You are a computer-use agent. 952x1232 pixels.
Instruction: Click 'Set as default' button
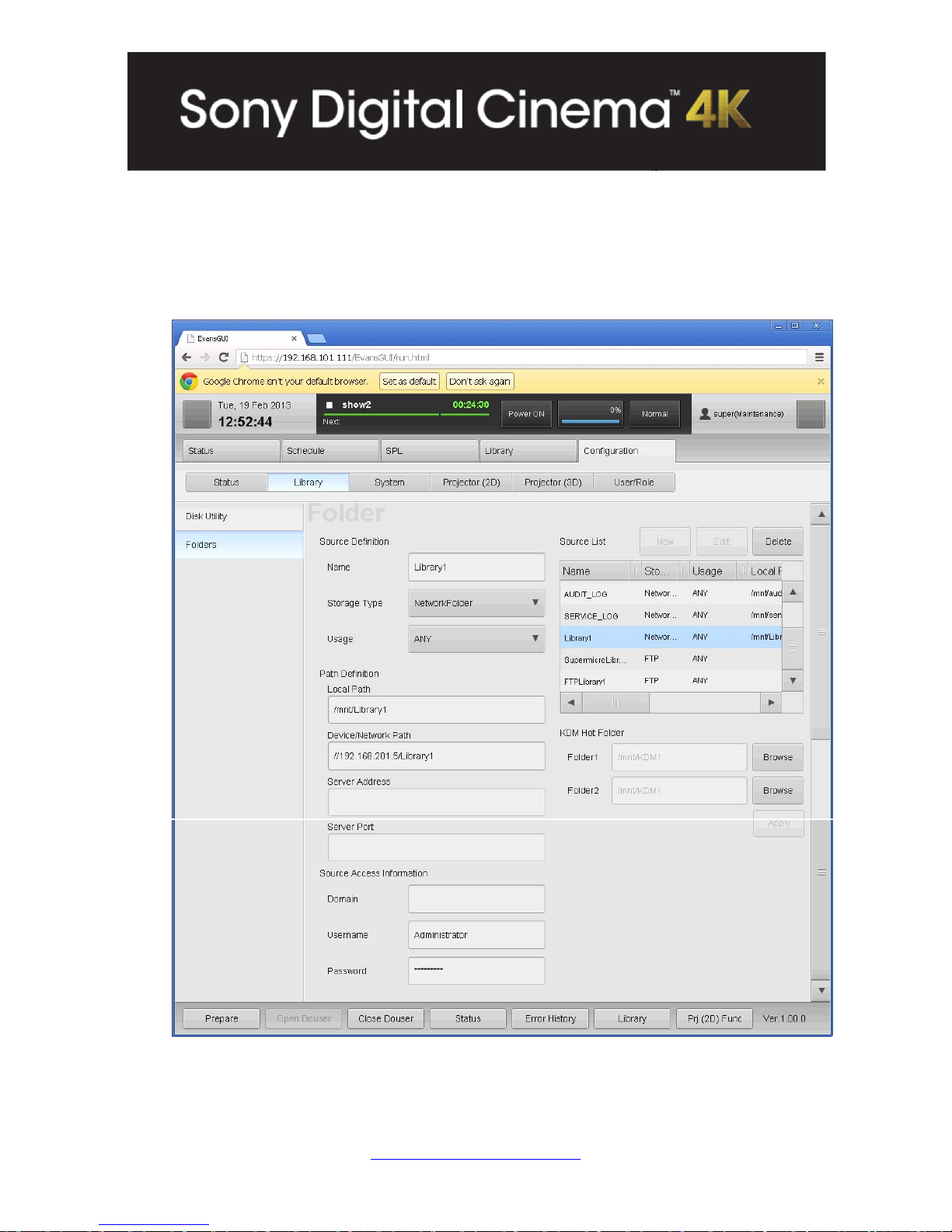click(410, 381)
